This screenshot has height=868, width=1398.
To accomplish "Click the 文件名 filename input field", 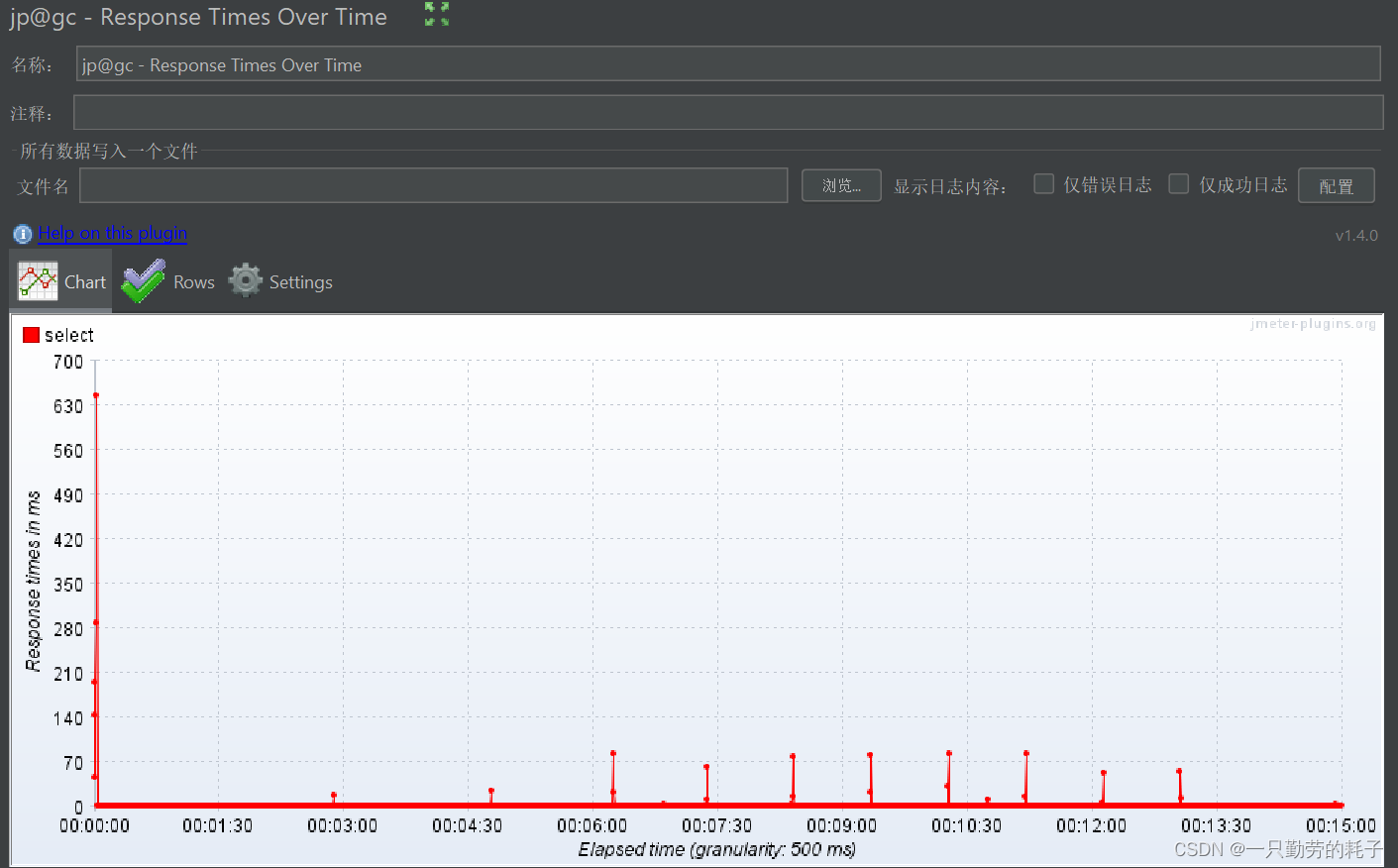I will click(x=434, y=185).
